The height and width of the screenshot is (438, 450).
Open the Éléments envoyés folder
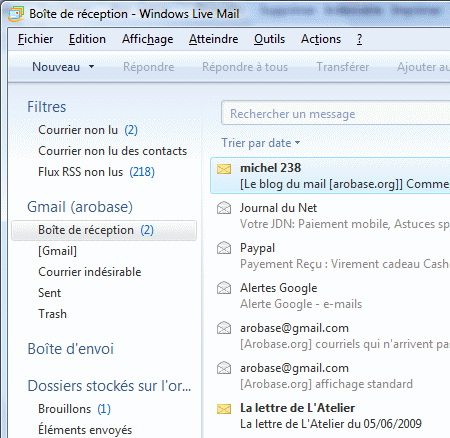[85, 430]
